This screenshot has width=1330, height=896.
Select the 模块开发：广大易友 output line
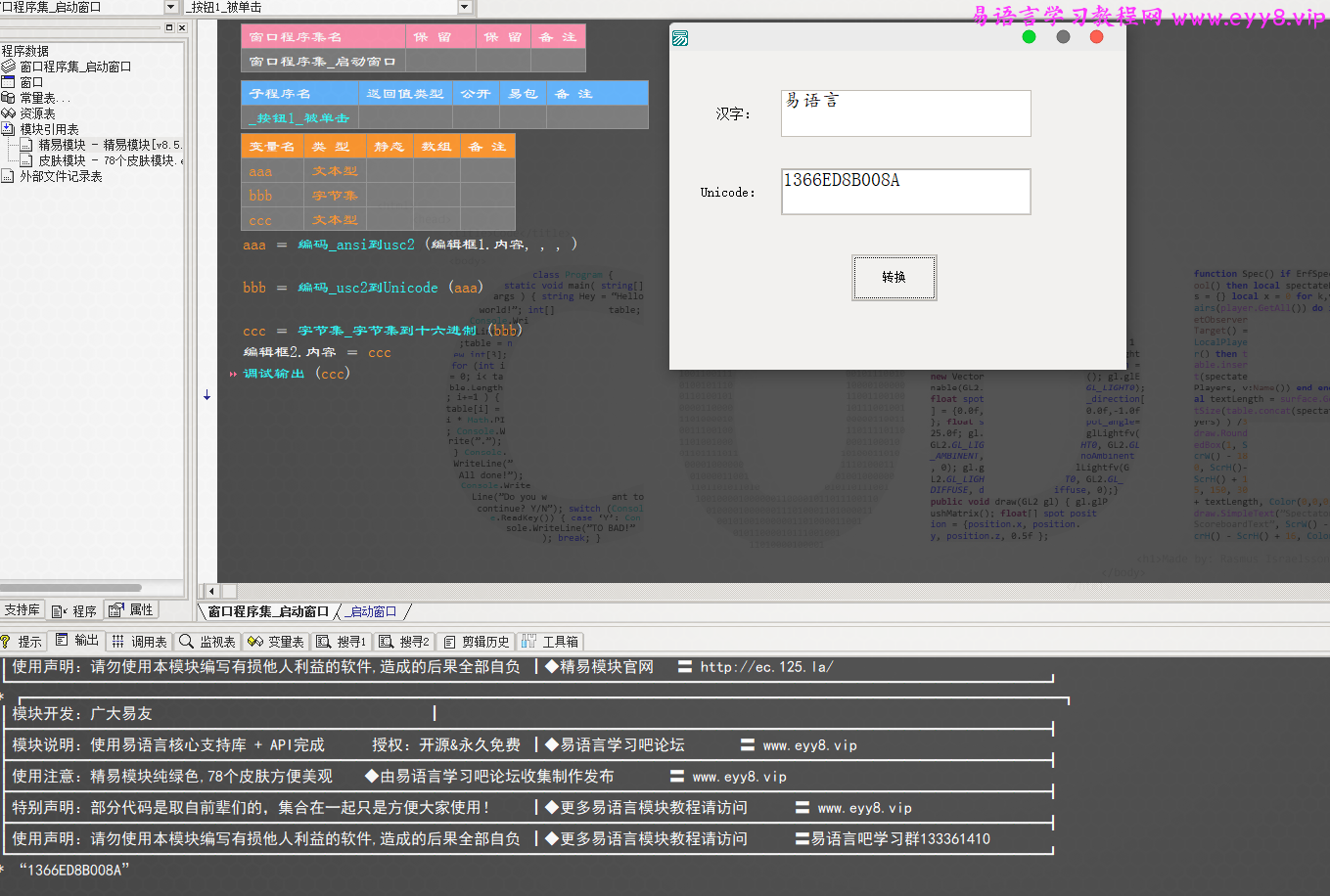coord(82,714)
